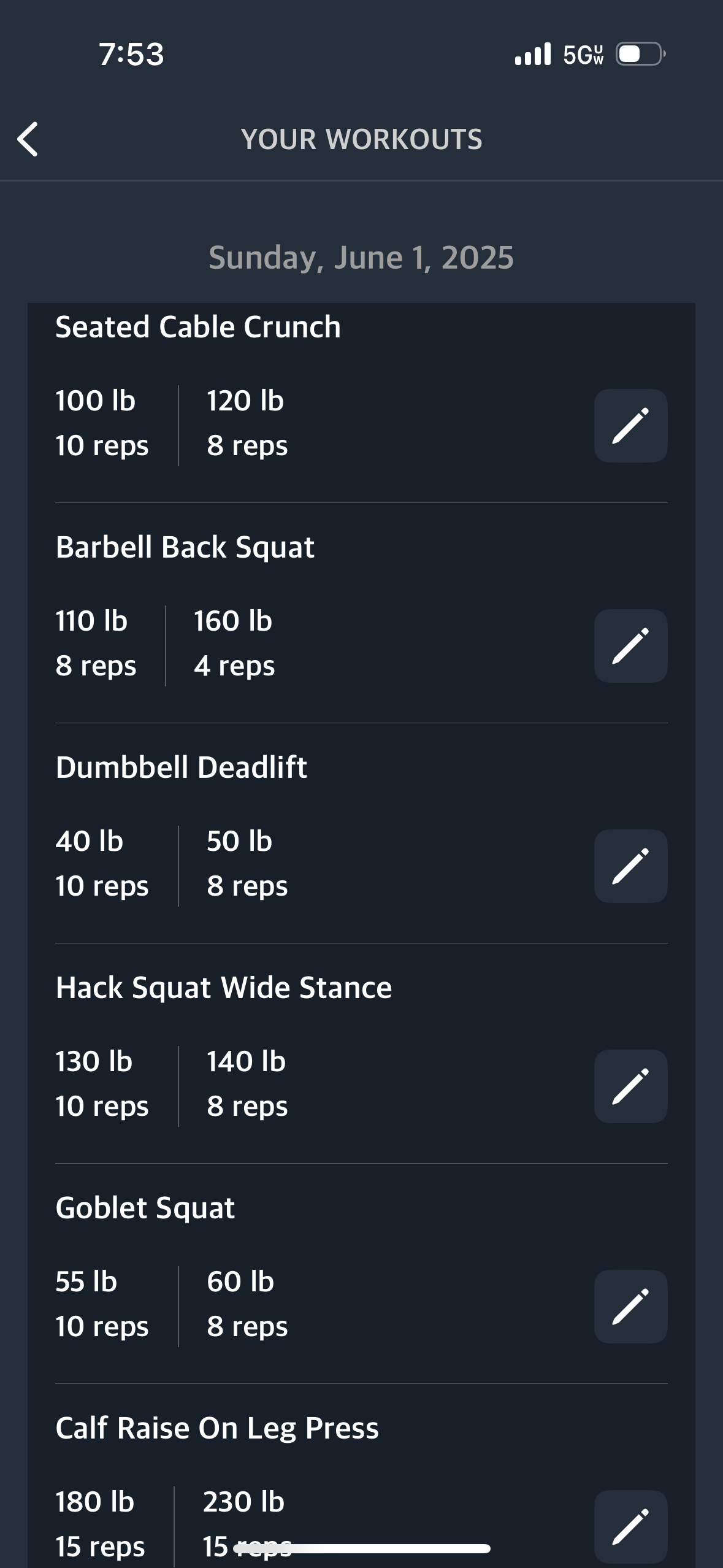Tap the YOUR WORKOUTS header title

point(362,139)
